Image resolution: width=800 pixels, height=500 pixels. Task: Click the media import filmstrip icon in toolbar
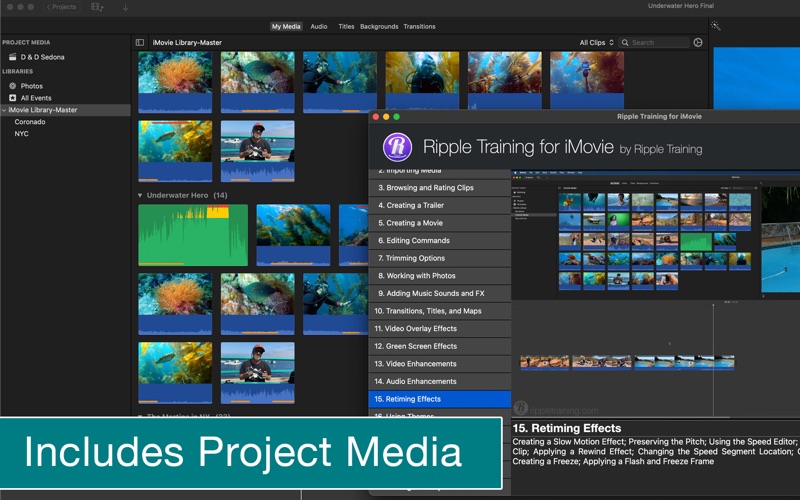[x=97, y=7]
